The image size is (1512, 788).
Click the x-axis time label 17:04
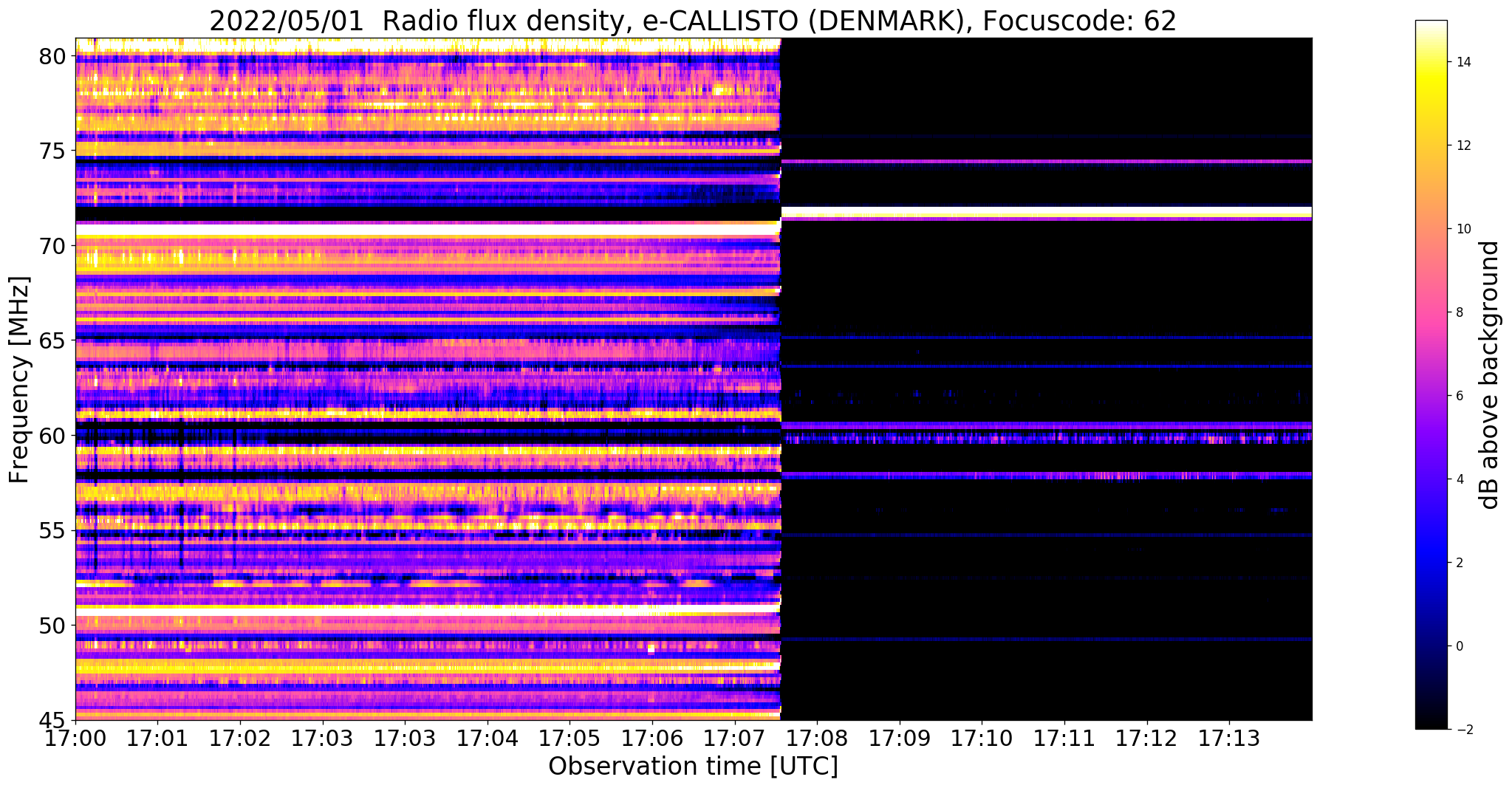(x=488, y=738)
